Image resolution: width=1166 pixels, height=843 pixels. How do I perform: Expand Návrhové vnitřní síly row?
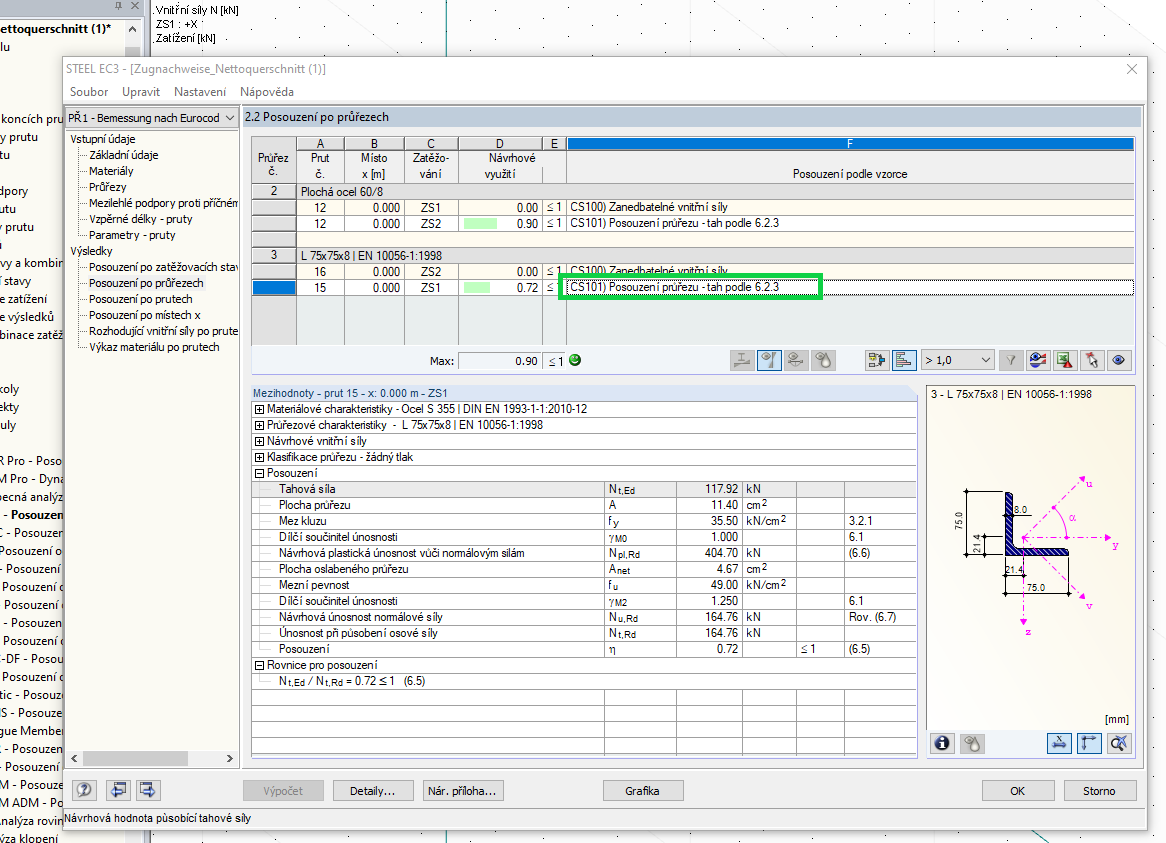tap(259, 442)
